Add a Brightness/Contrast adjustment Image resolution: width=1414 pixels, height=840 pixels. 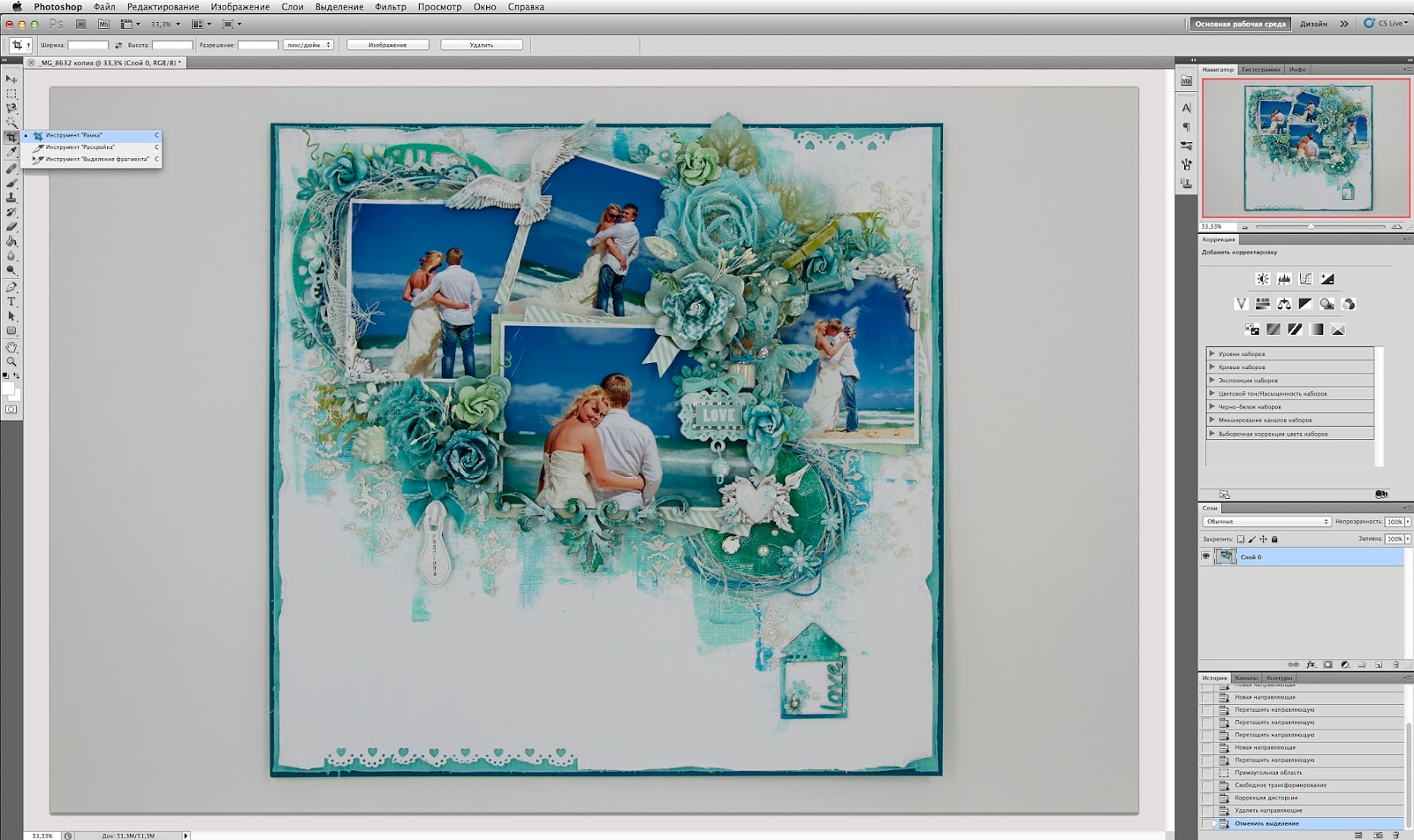click(1262, 279)
